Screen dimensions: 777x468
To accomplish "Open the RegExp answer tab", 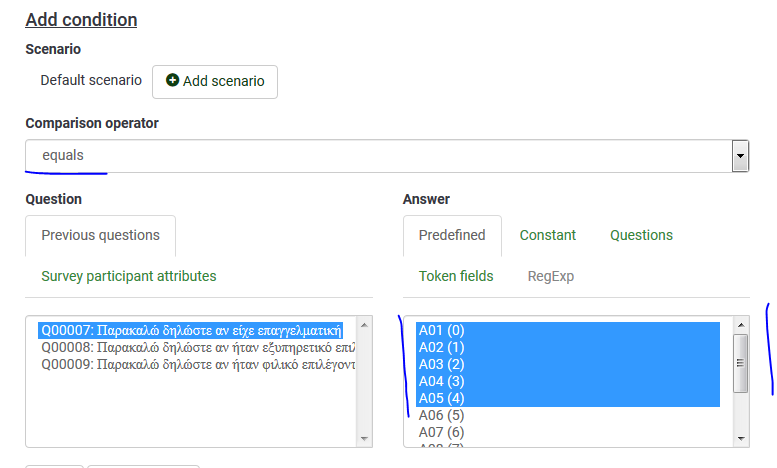I will [x=551, y=276].
